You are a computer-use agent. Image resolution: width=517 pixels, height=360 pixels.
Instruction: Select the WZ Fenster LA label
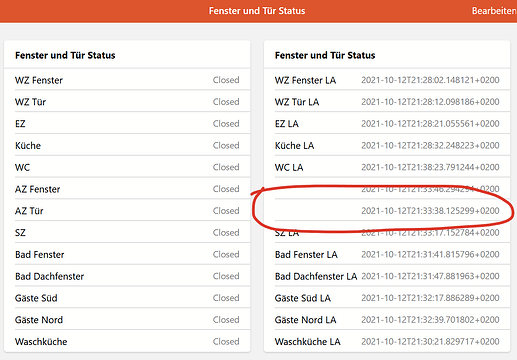305,80
